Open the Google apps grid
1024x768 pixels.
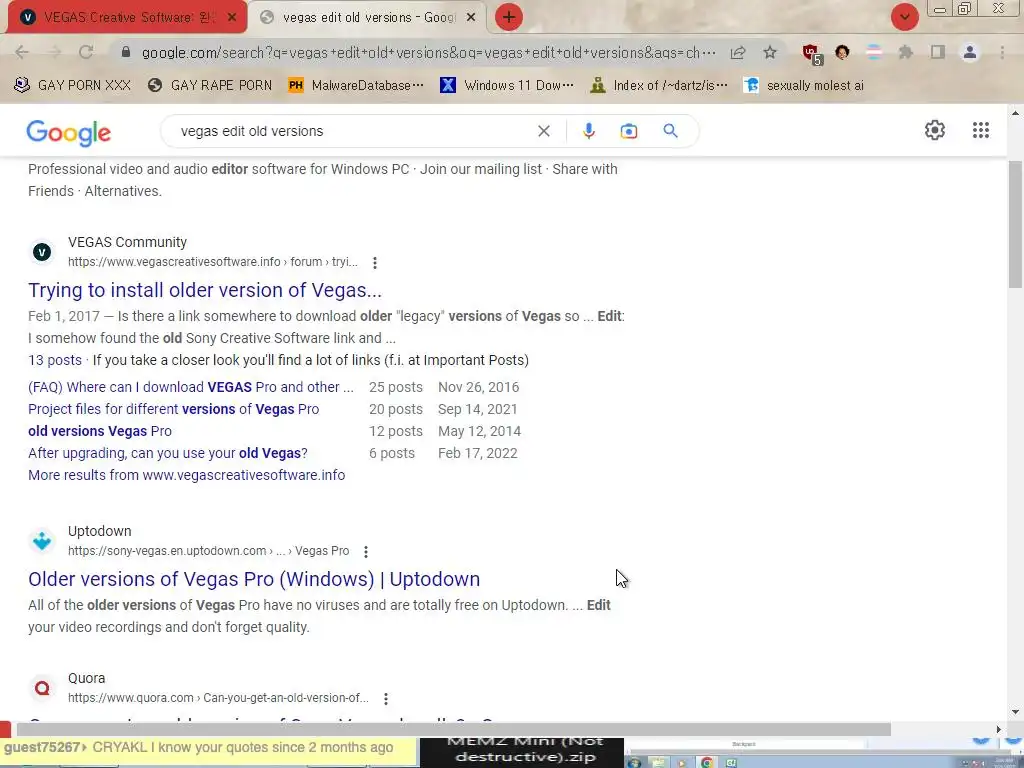pos(980,130)
